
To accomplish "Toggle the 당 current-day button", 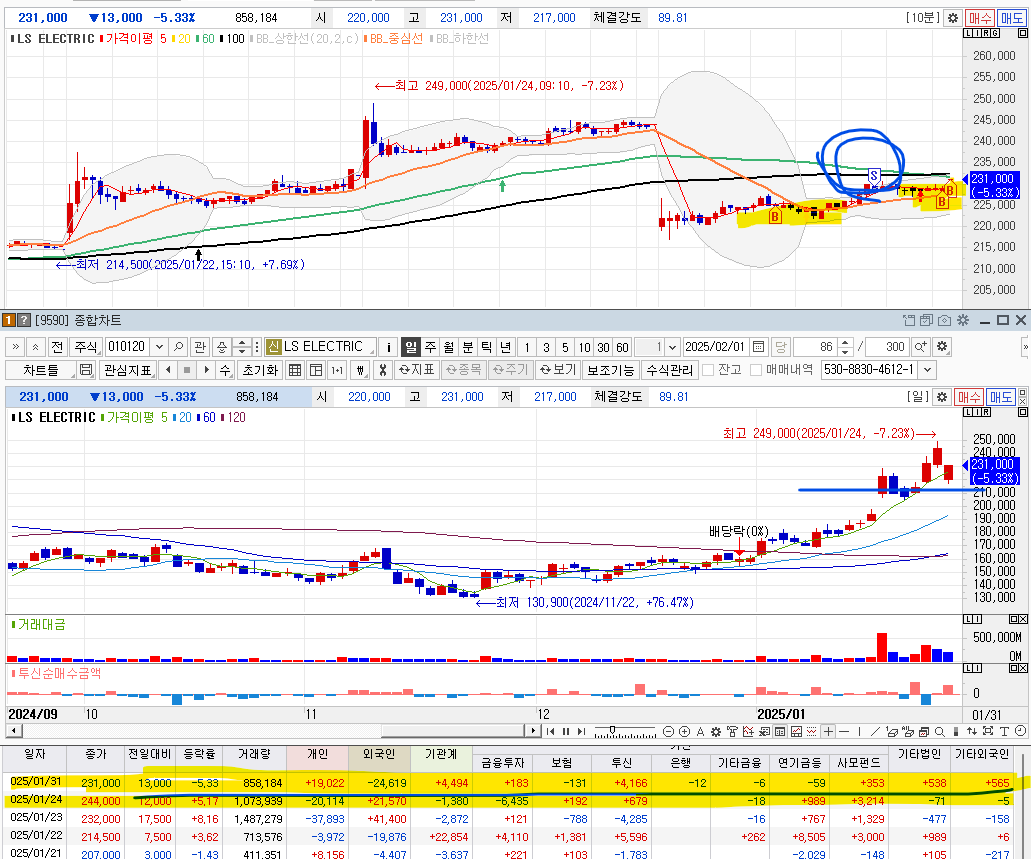I will coord(780,347).
